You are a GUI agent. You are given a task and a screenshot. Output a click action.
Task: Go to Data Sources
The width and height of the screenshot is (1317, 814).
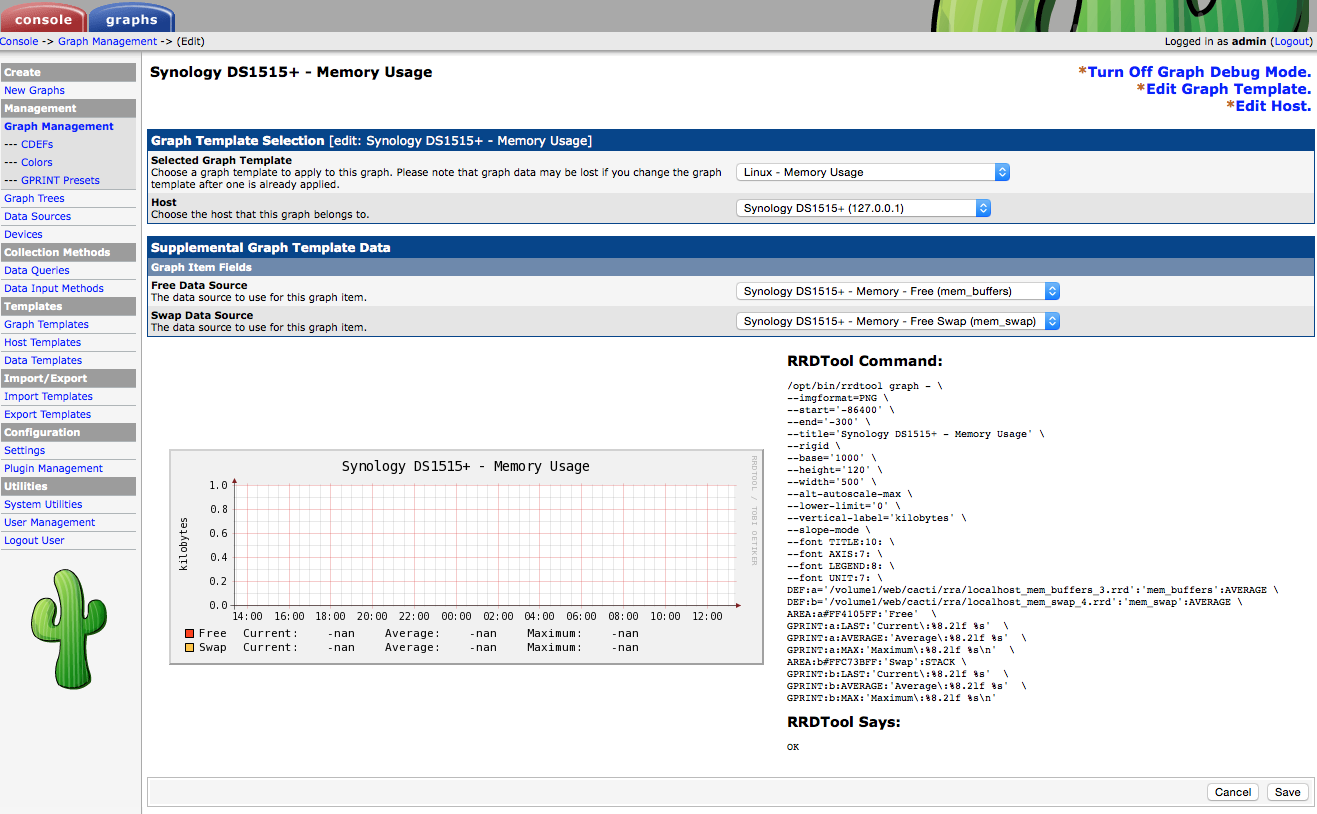pos(37,216)
